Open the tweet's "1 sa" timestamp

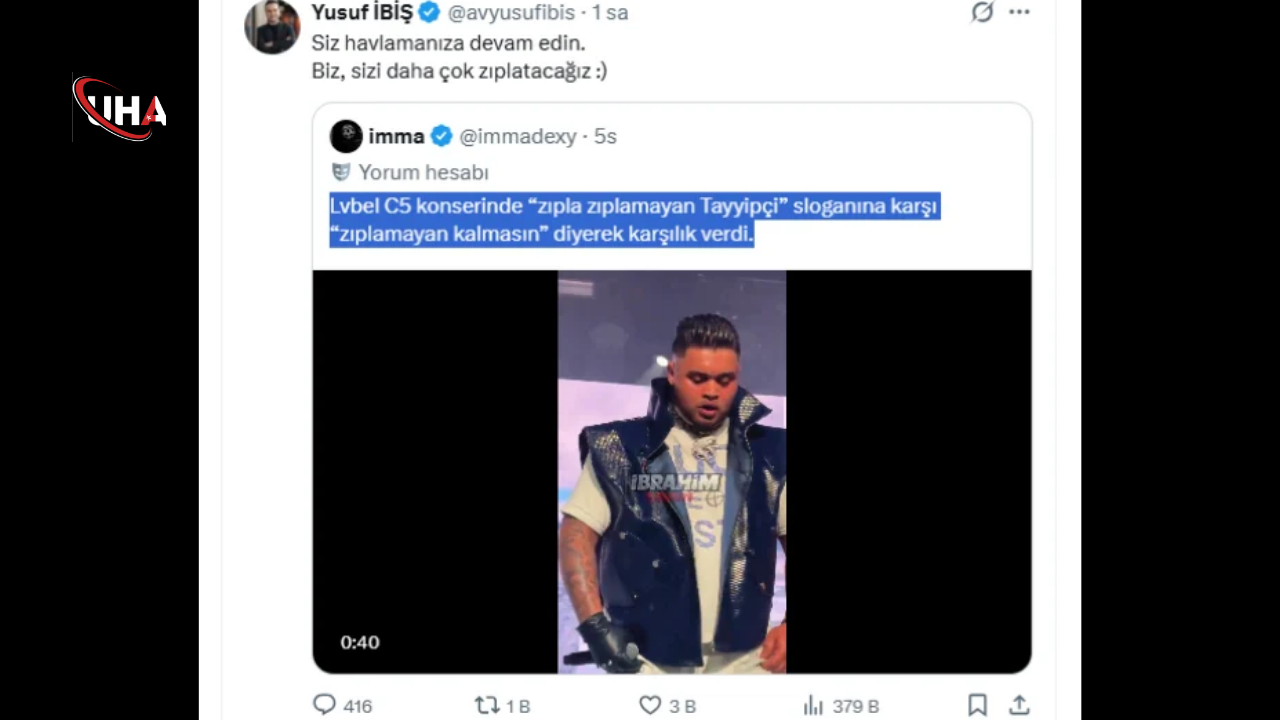[x=610, y=13]
